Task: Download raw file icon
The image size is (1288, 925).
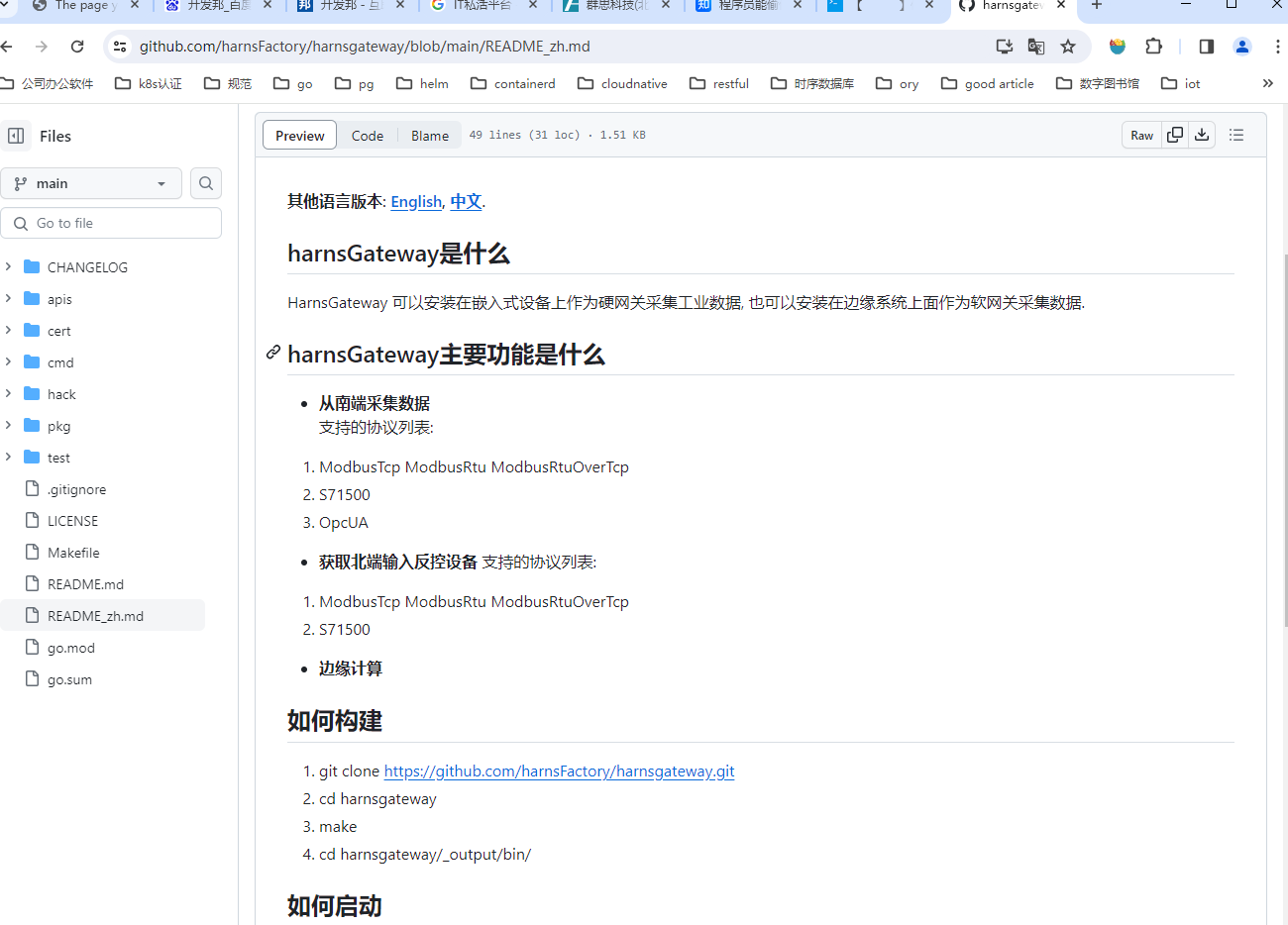Action: pos(1202,135)
